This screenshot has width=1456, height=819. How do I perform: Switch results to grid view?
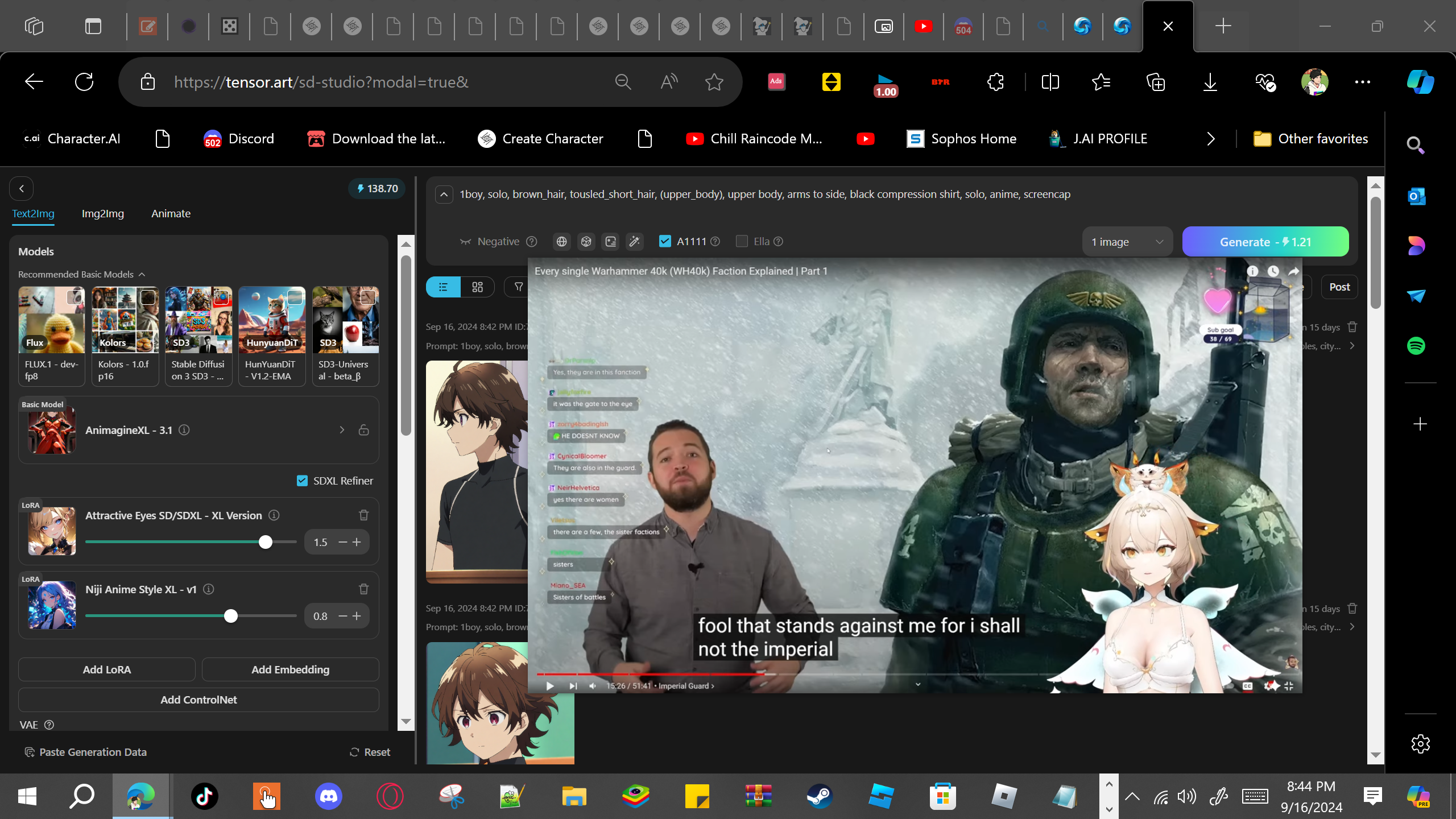point(477,287)
